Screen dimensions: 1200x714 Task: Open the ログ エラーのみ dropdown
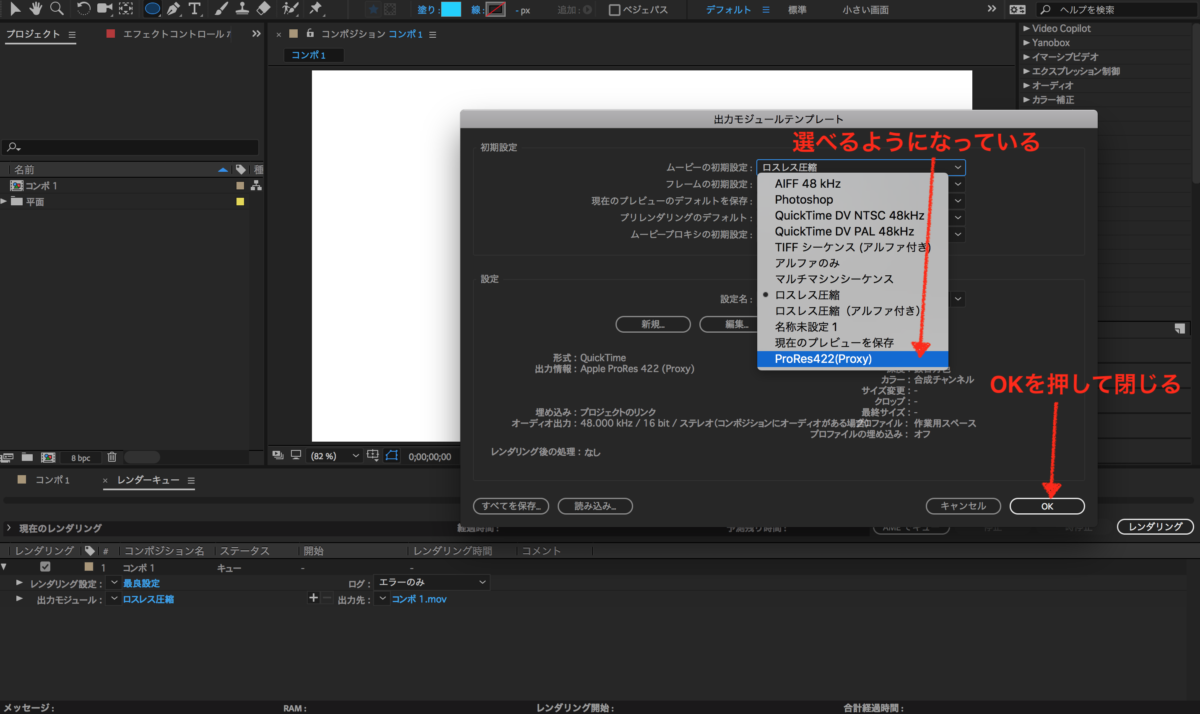(x=430, y=582)
